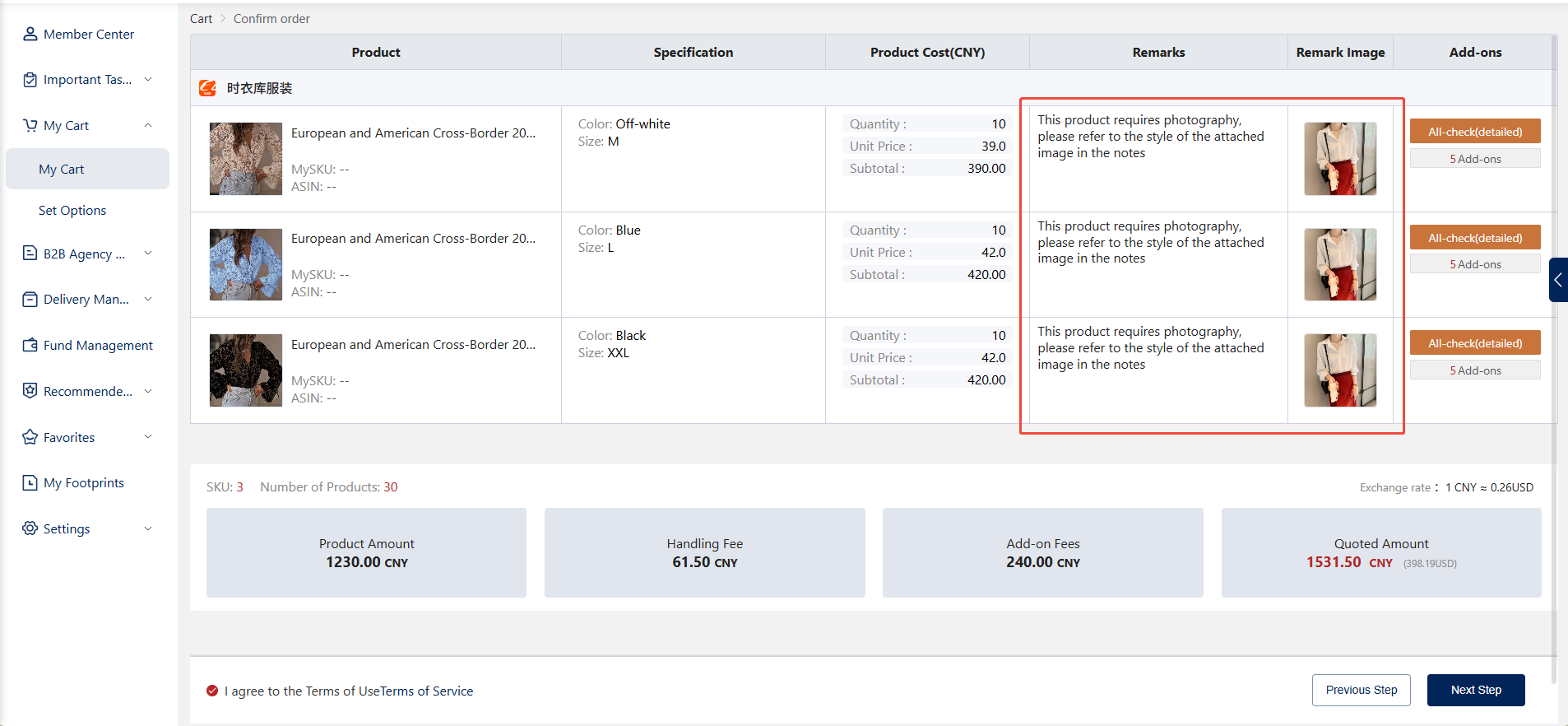Click the Number of Products count 30
This screenshot has width=1568, height=726.
tap(391, 487)
